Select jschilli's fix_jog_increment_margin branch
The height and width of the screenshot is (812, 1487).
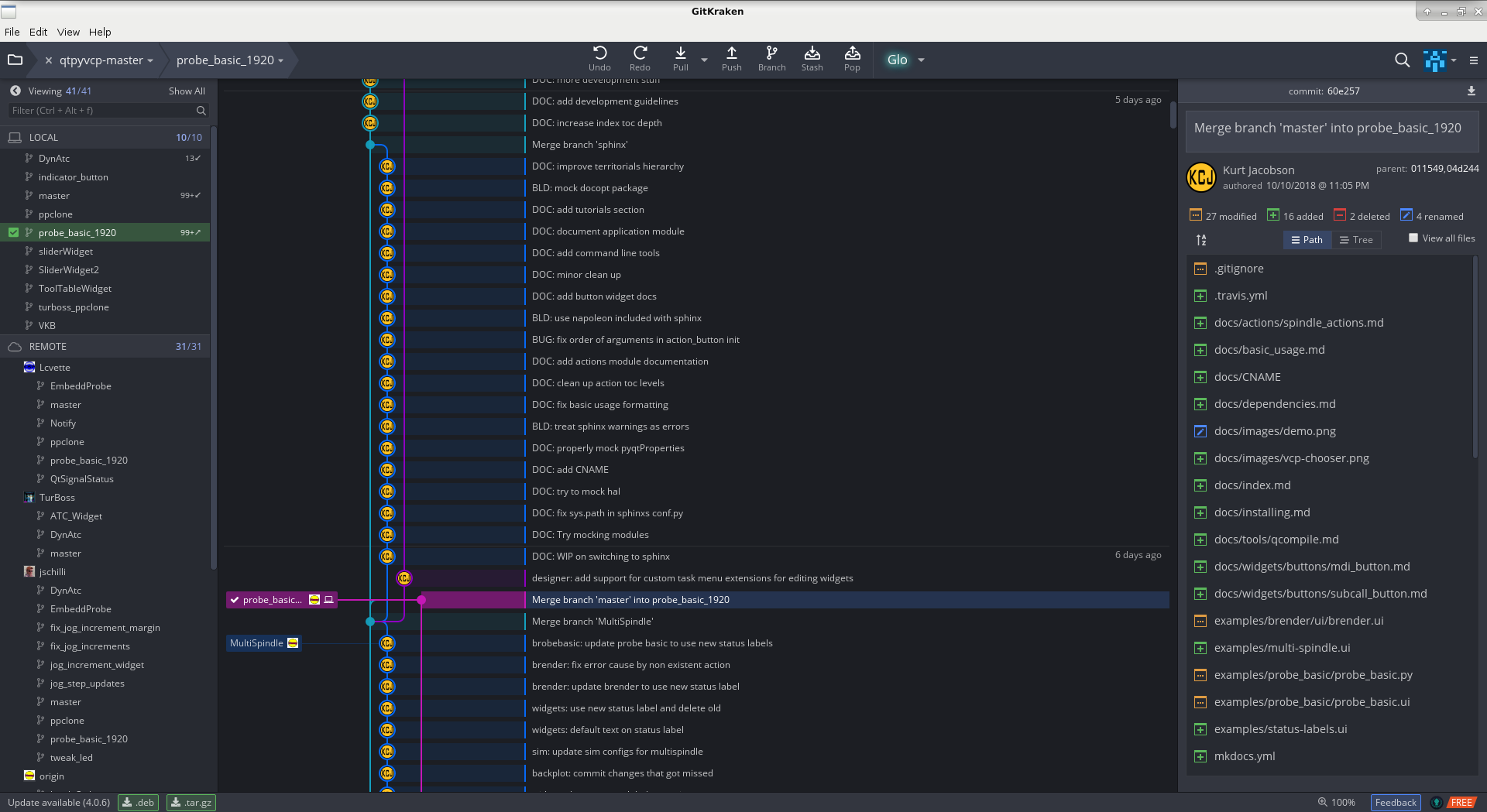[x=105, y=627]
